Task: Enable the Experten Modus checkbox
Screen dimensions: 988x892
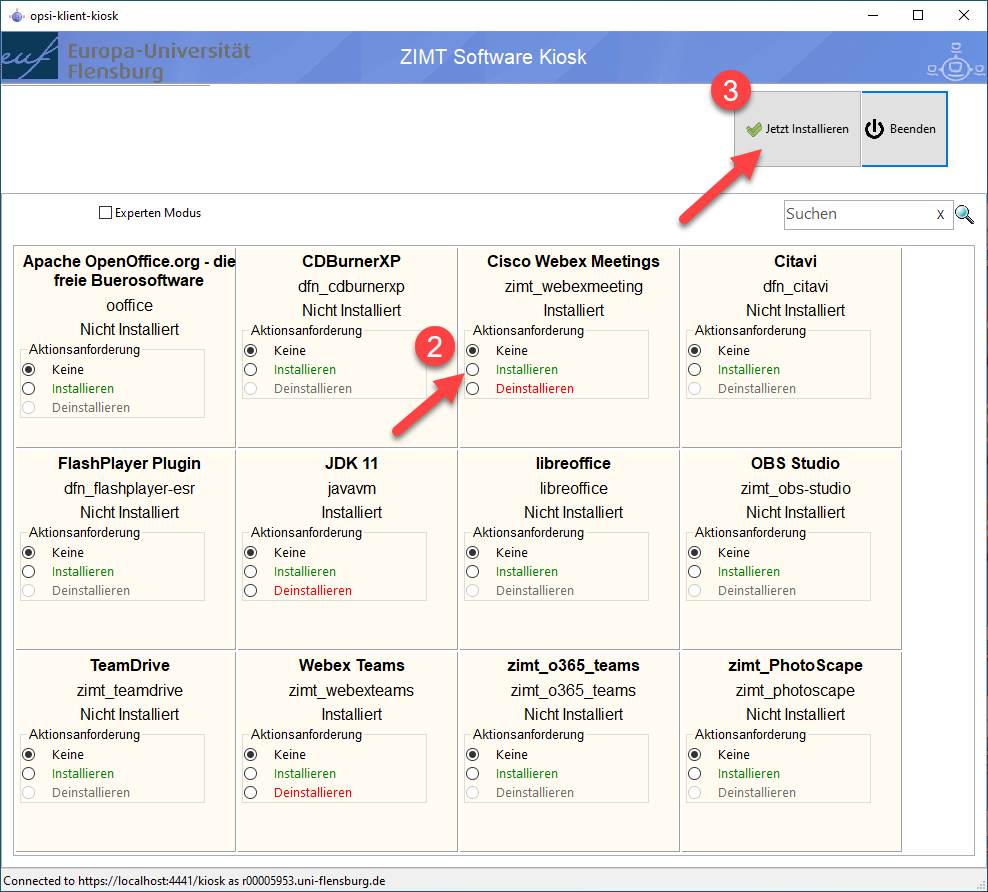Action: [x=105, y=213]
